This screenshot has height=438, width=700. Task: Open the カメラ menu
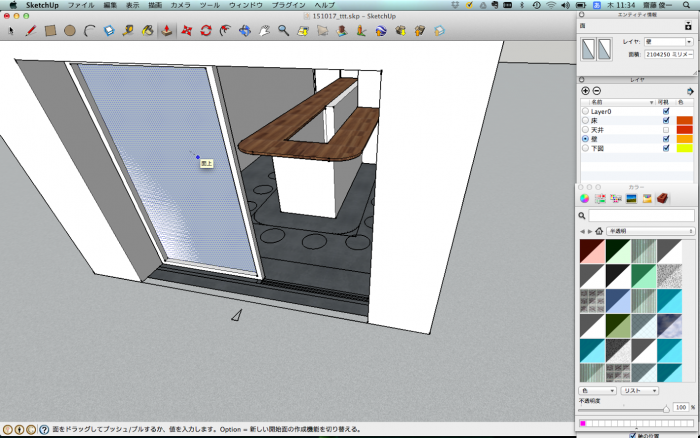tap(181, 5)
